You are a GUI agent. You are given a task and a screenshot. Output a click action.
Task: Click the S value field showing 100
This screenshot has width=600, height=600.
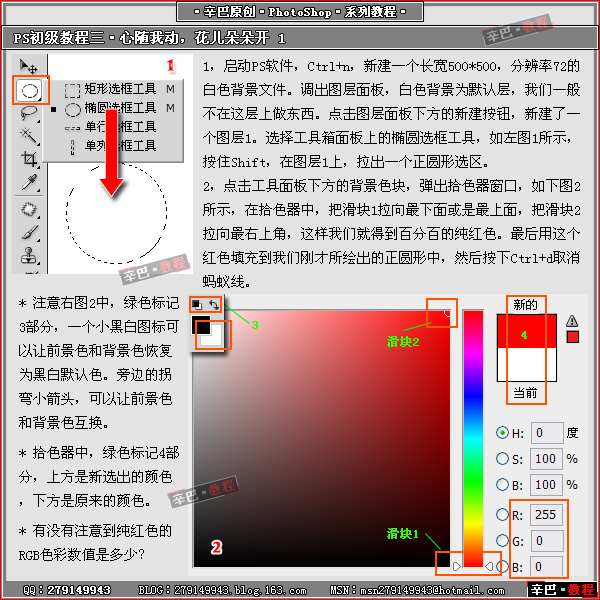click(x=547, y=459)
